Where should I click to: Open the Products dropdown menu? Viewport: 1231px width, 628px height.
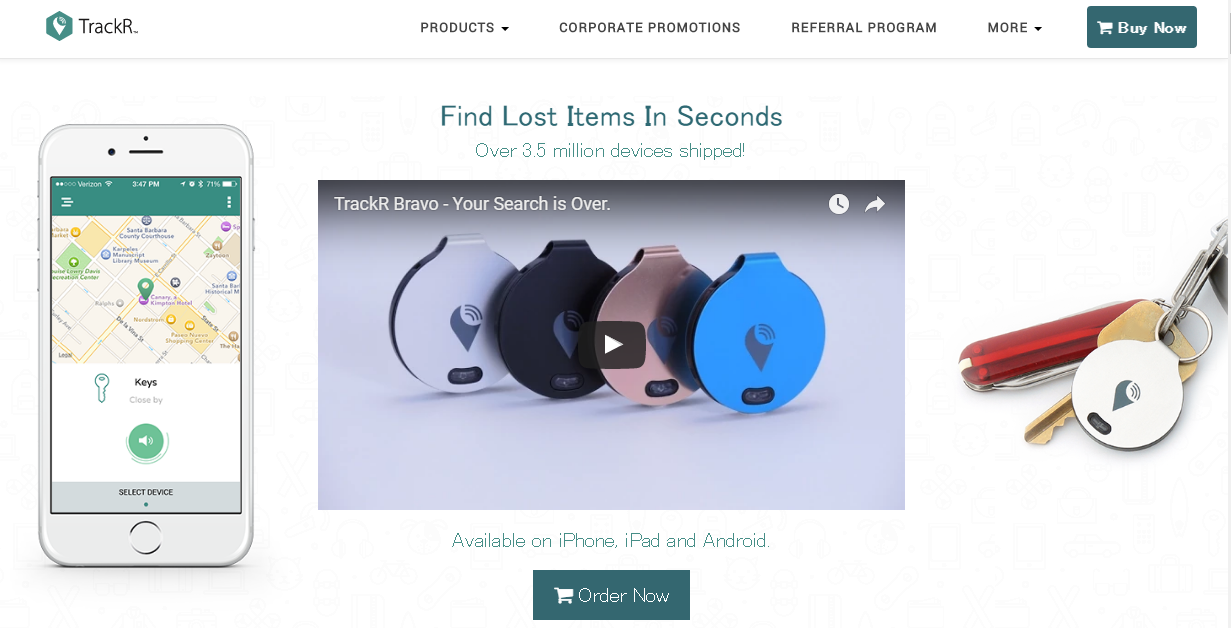464,28
